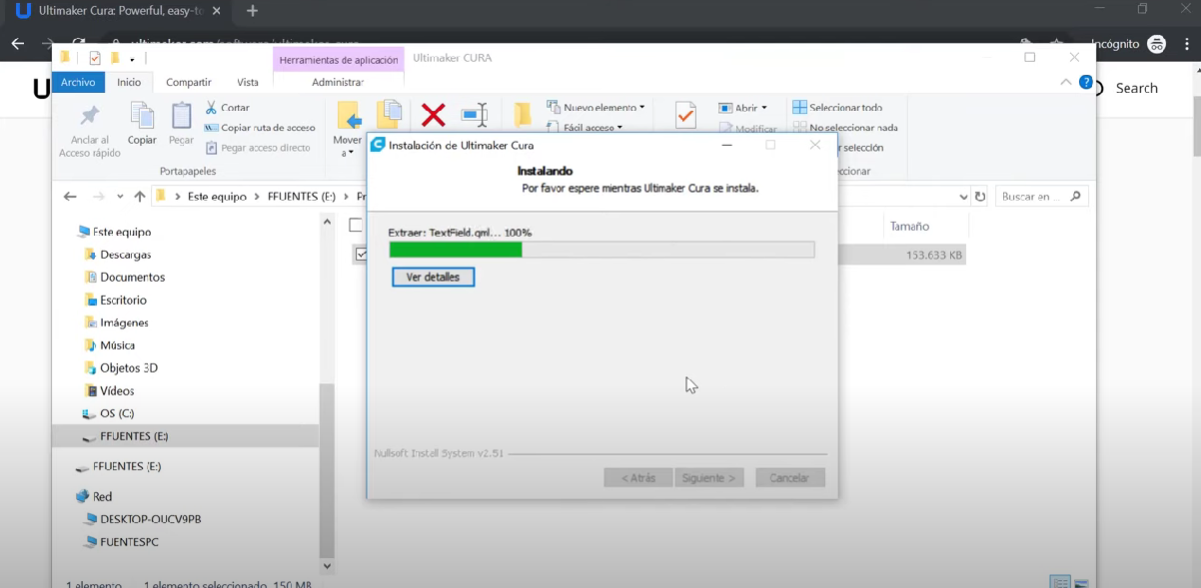Screen dimensions: 1201x588
Task: Click the Cambiar nombre rename icon
Action: pos(474,115)
